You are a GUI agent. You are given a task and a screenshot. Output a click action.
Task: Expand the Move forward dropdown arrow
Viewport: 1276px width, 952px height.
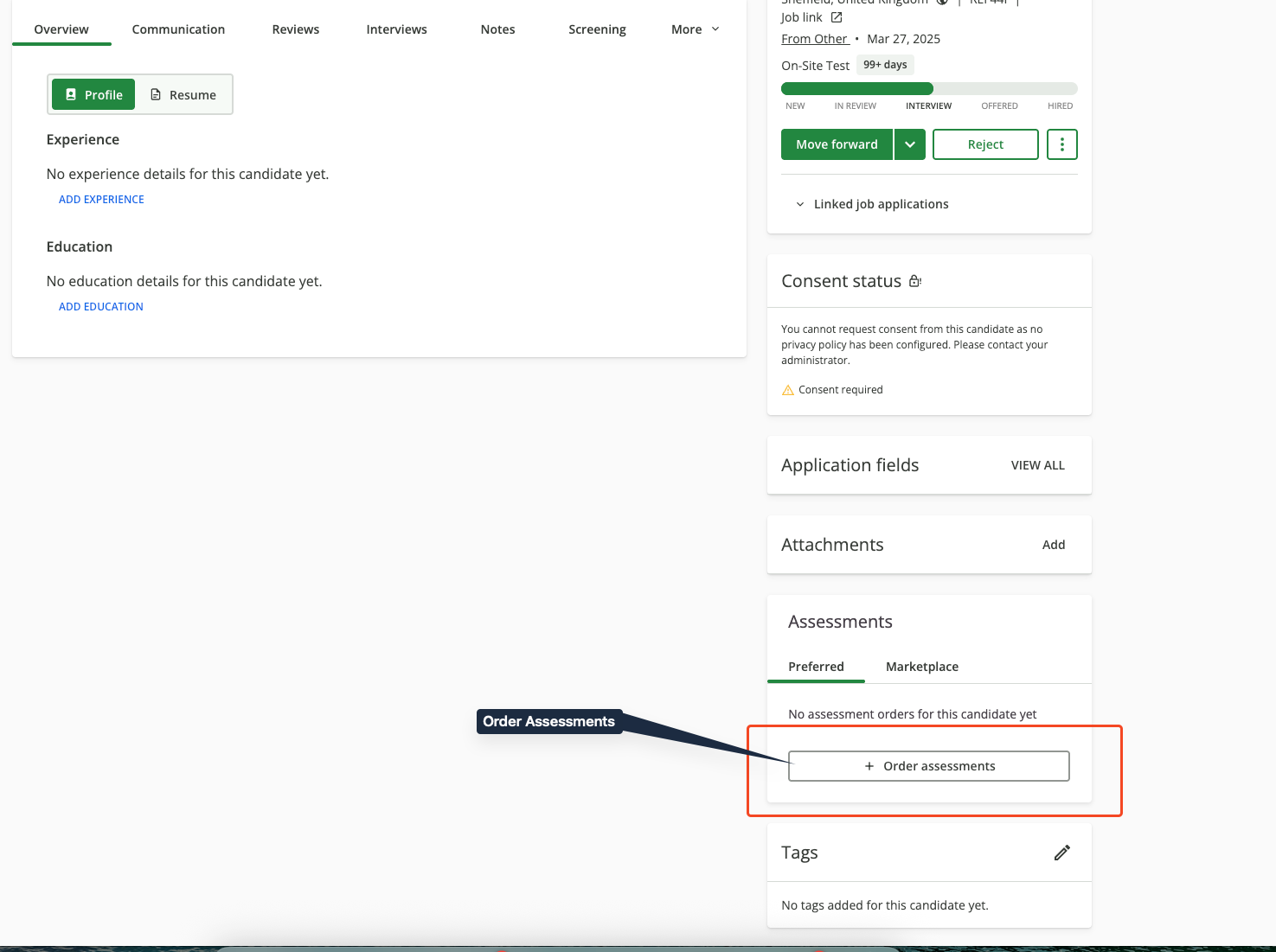point(909,144)
